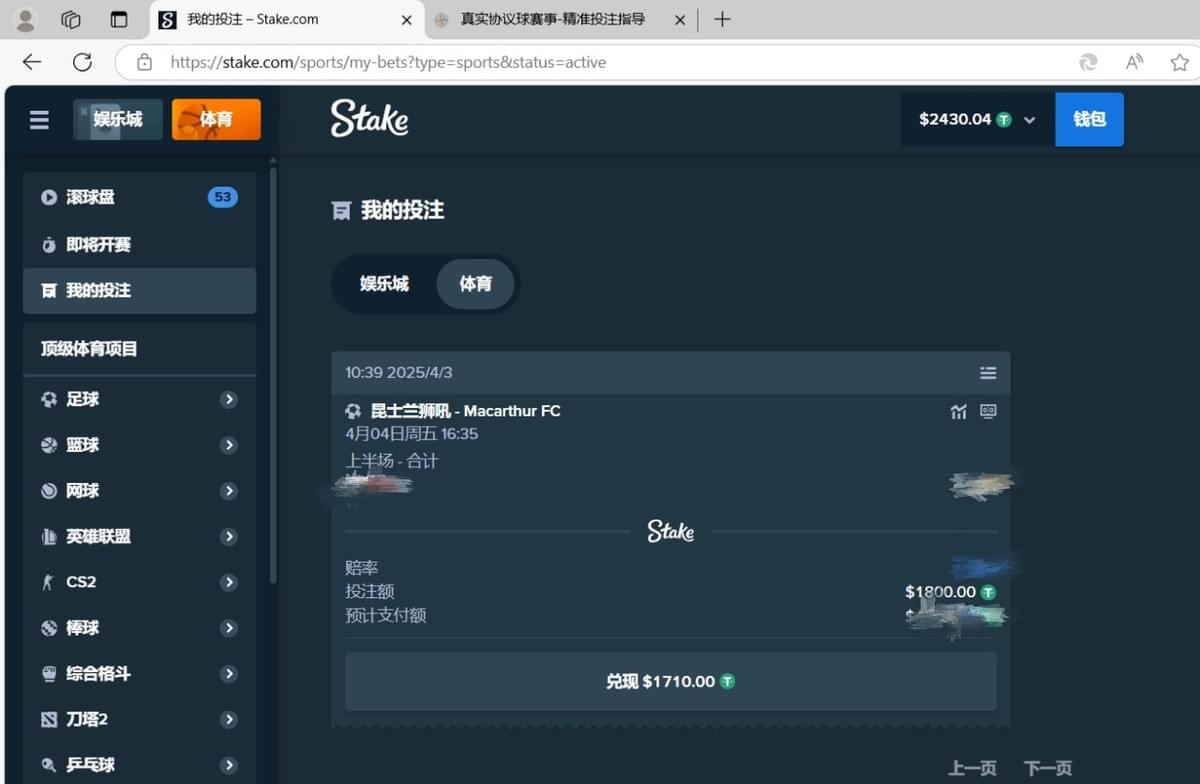Expand the CS2 category chevron

(229, 582)
